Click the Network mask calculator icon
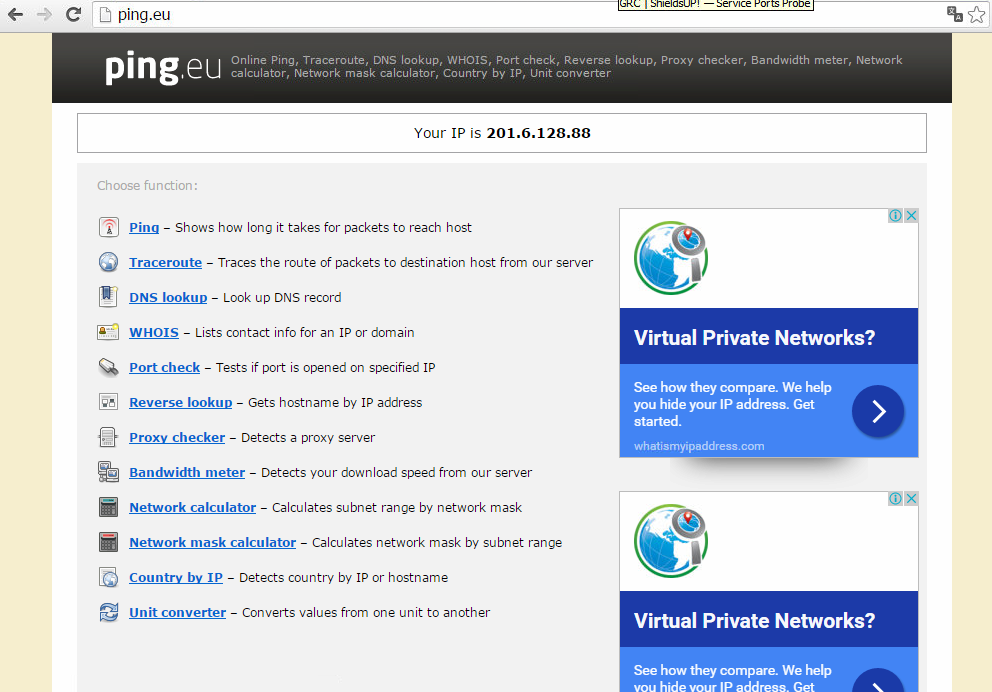Image resolution: width=992 pixels, height=692 pixels. coord(109,542)
